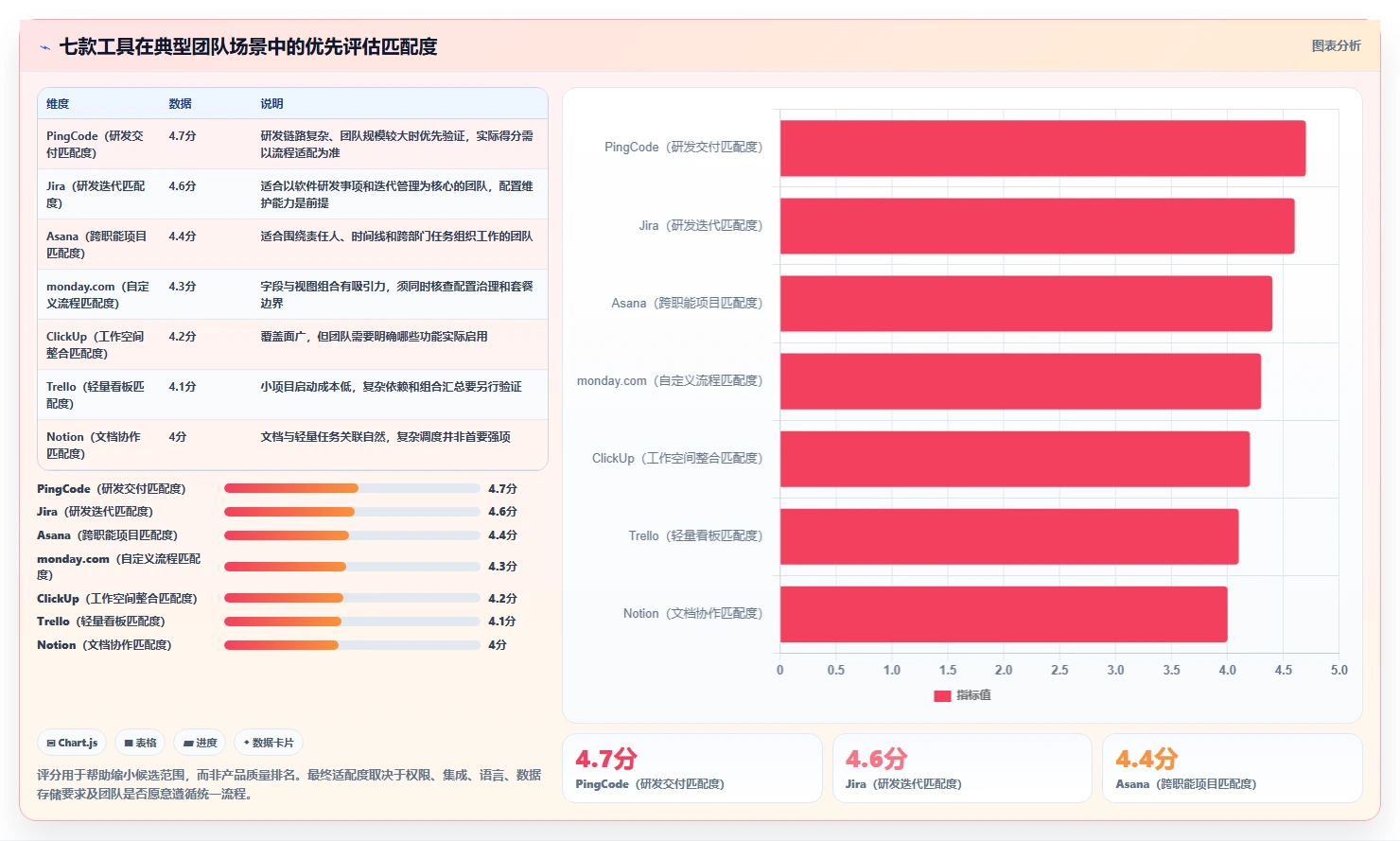The width and height of the screenshot is (1400, 841).
Task: Click the 图表分析 label in header
Action: point(1336,45)
